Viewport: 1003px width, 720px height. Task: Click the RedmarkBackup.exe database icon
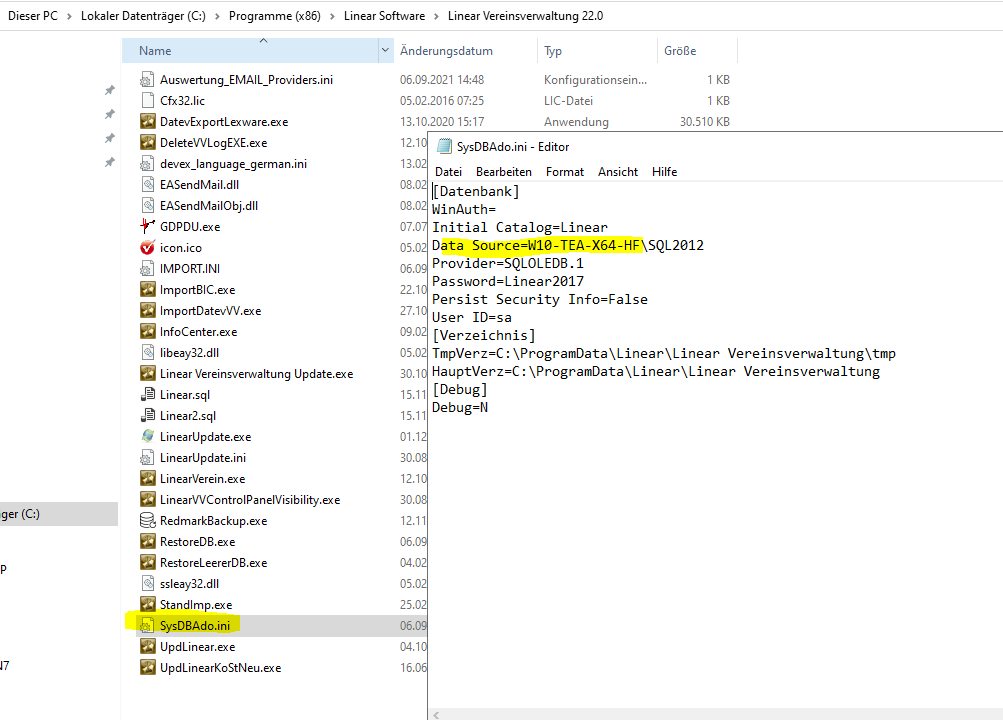tap(148, 520)
